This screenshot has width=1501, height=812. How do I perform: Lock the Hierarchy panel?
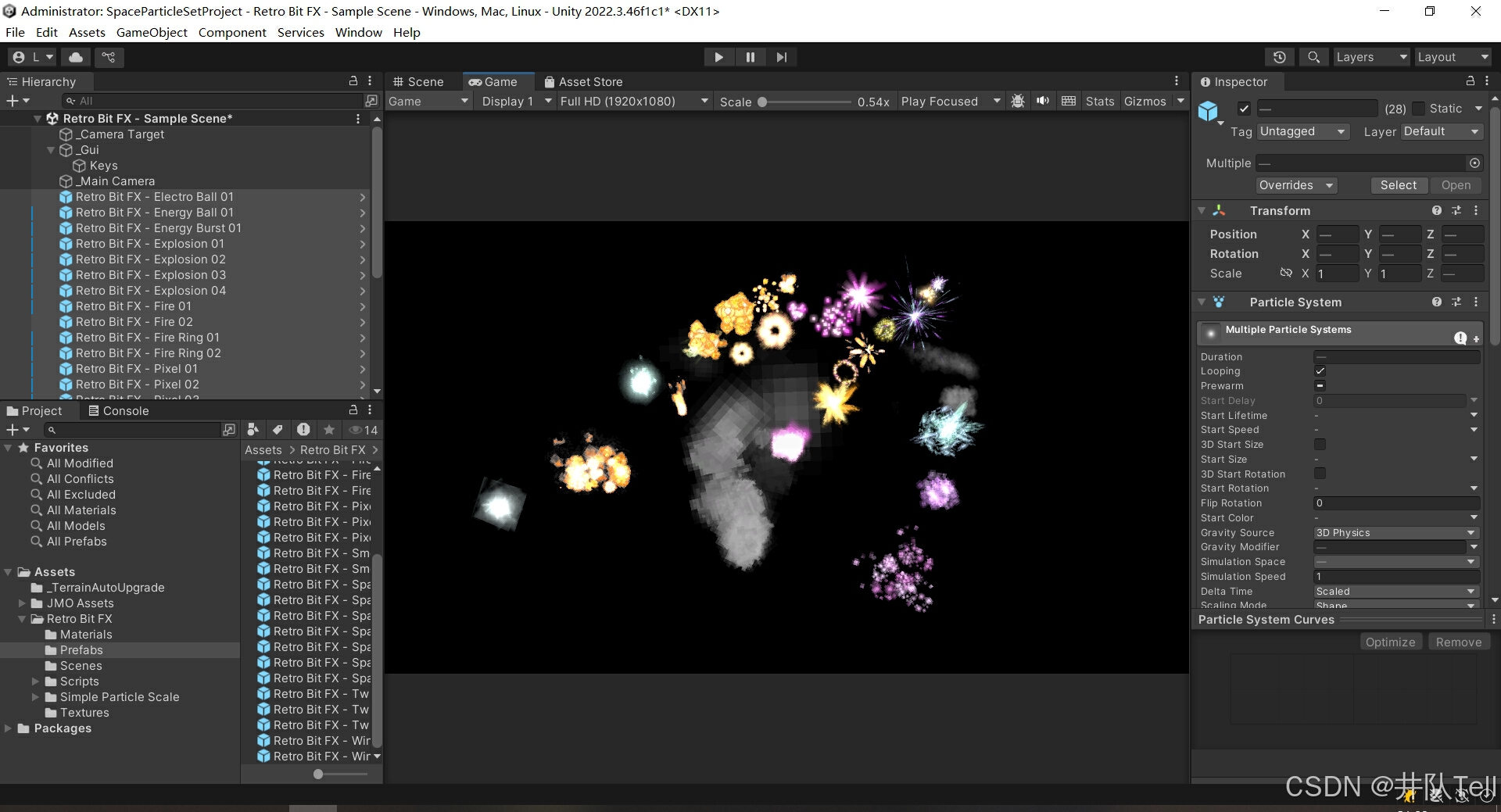click(353, 81)
